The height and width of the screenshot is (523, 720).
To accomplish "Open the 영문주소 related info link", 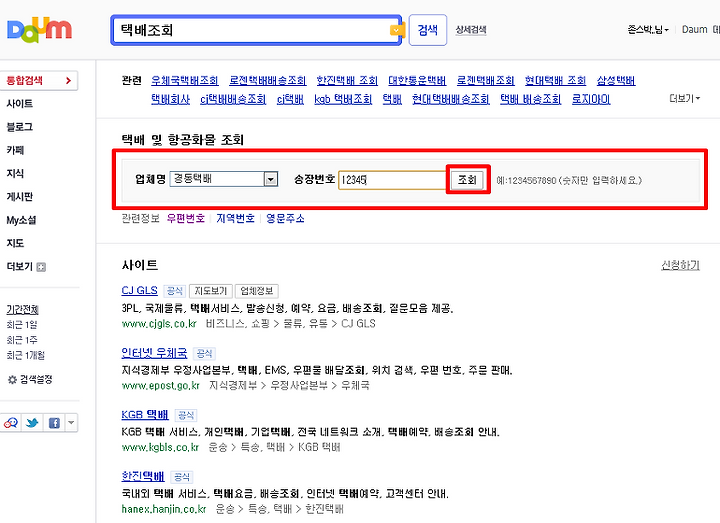I will [285, 219].
